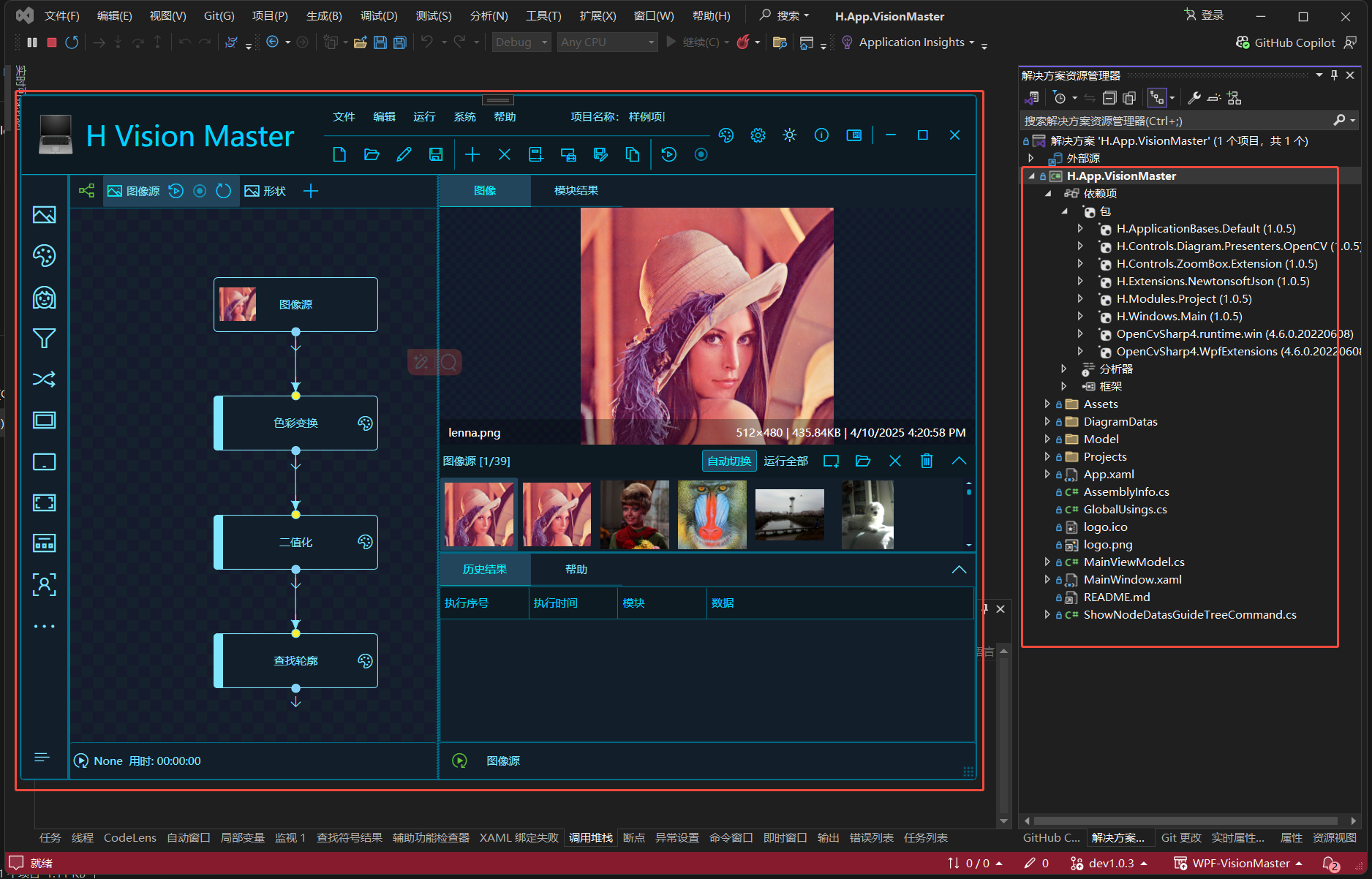Select the face detection tool in sidebar
1372x879 pixels.
[x=45, y=298]
